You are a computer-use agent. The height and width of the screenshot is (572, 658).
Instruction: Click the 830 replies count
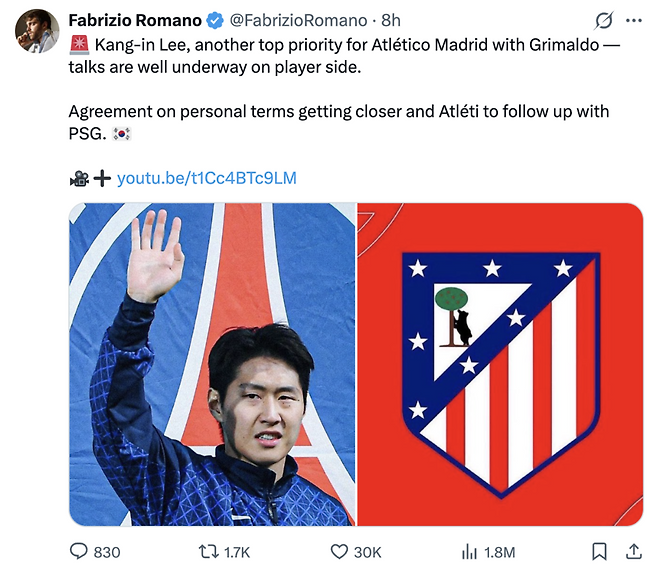(107, 552)
